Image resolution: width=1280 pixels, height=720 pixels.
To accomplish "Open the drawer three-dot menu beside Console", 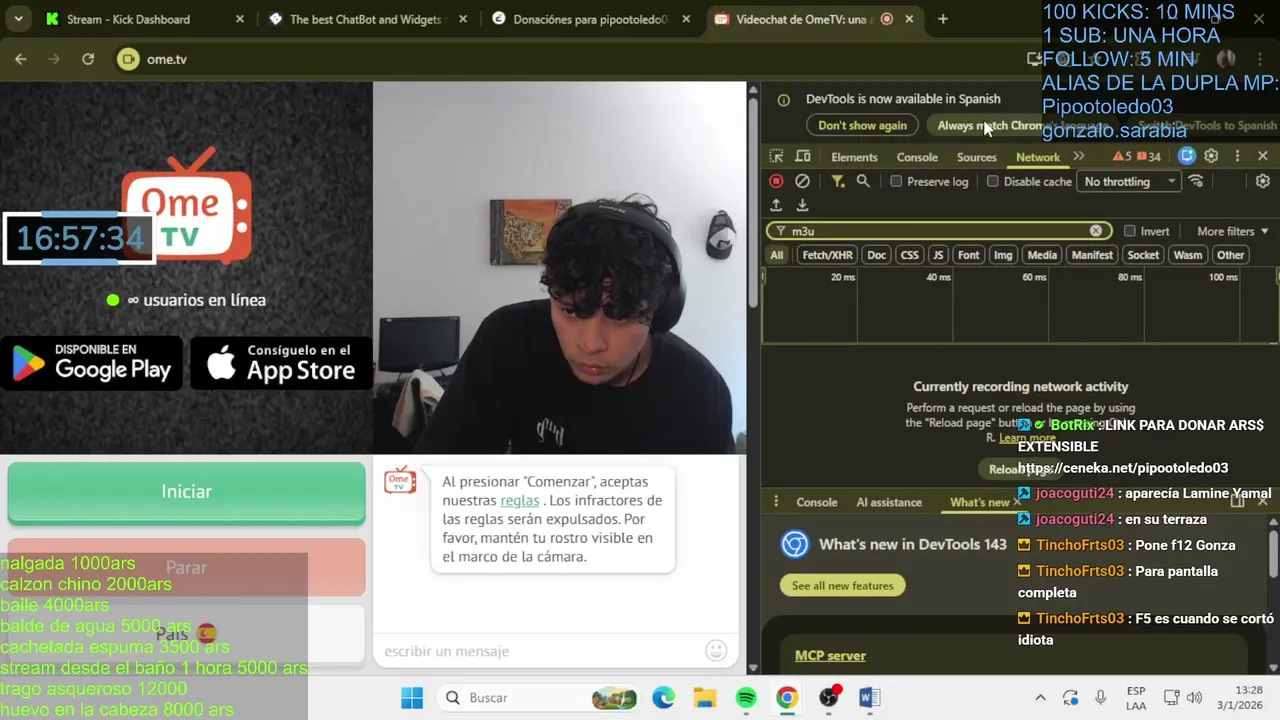I will (x=776, y=502).
